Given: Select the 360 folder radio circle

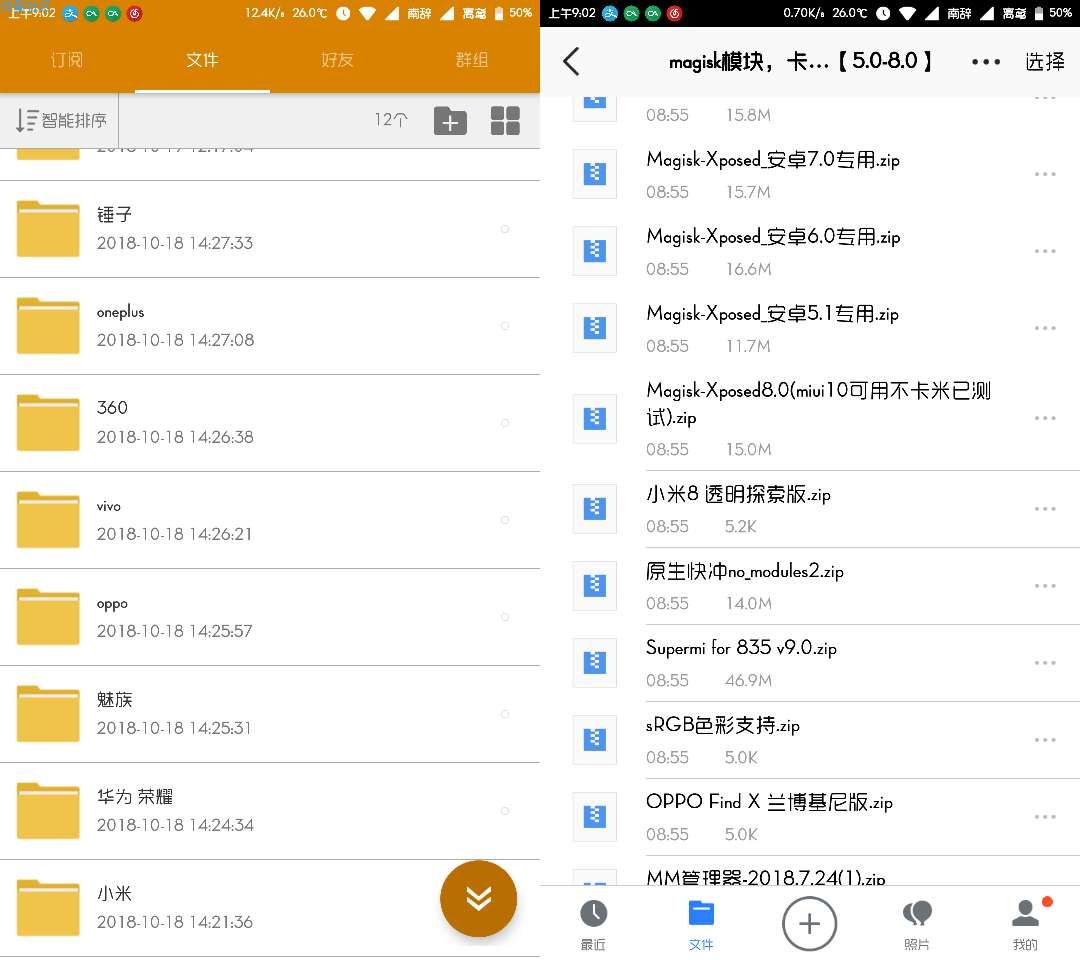Looking at the screenshot, I should 505,424.
